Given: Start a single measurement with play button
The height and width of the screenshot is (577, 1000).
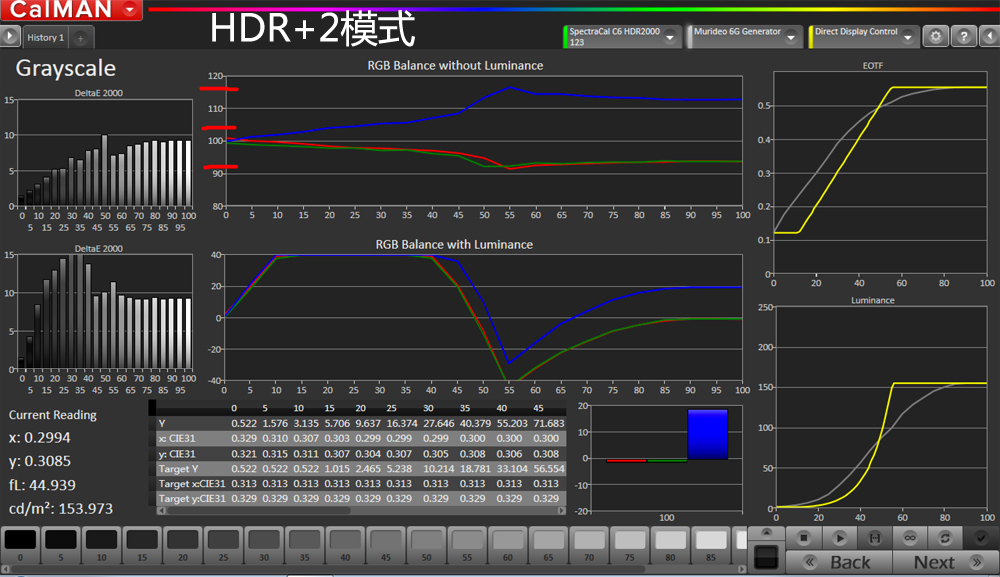Looking at the screenshot, I should click(x=839, y=538).
